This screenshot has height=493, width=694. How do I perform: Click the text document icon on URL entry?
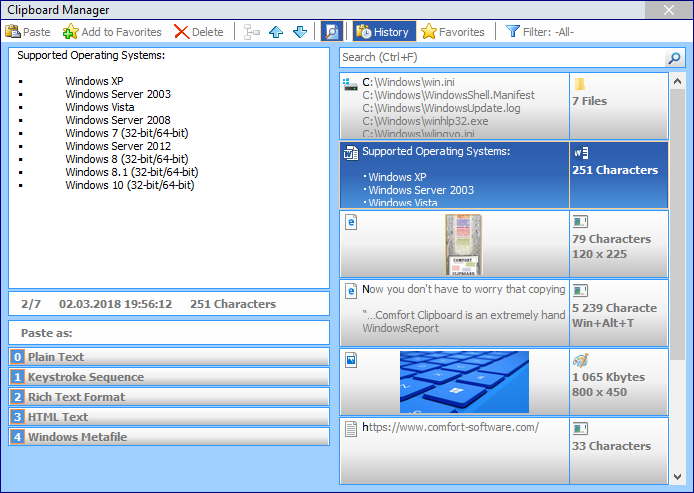tap(351, 428)
